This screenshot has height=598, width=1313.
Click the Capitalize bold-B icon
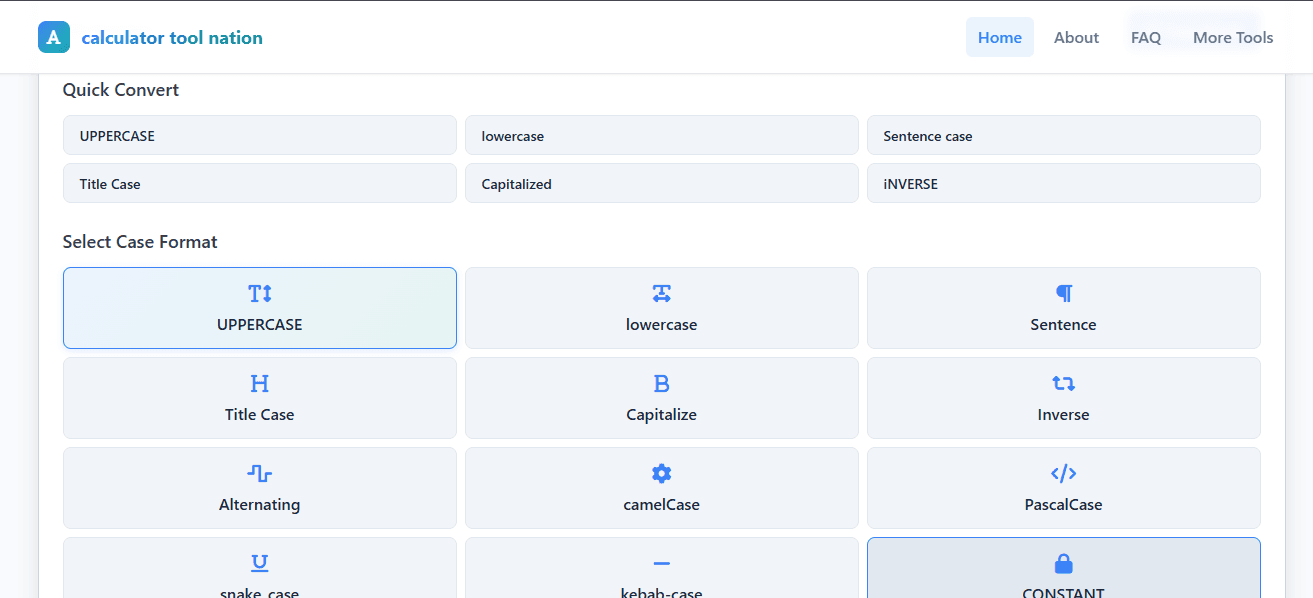click(661, 383)
